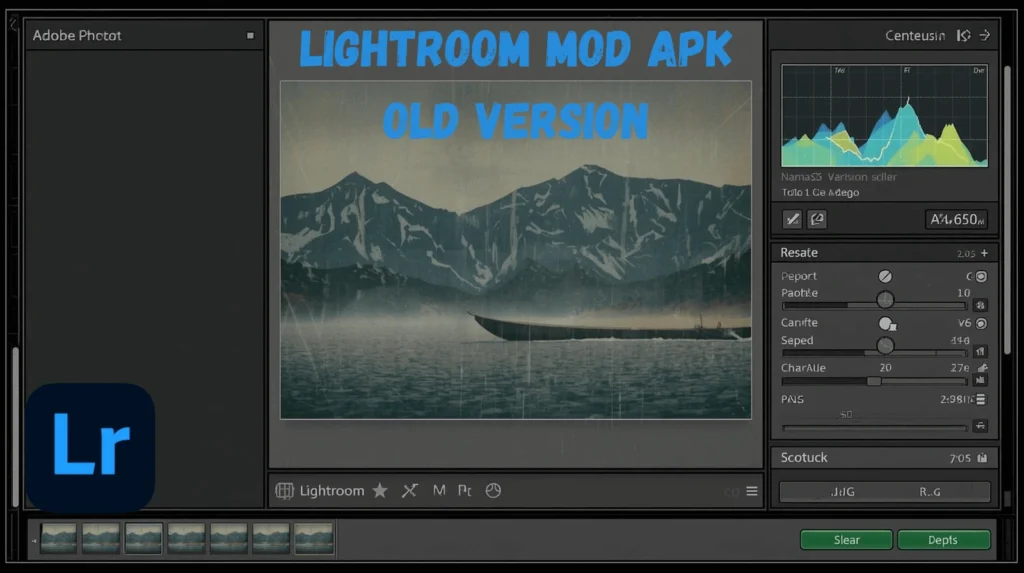The width and height of the screenshot is (1024, 573).
Task: Click the skip-back icon next to Centeusin
Action: pos(963,35)
